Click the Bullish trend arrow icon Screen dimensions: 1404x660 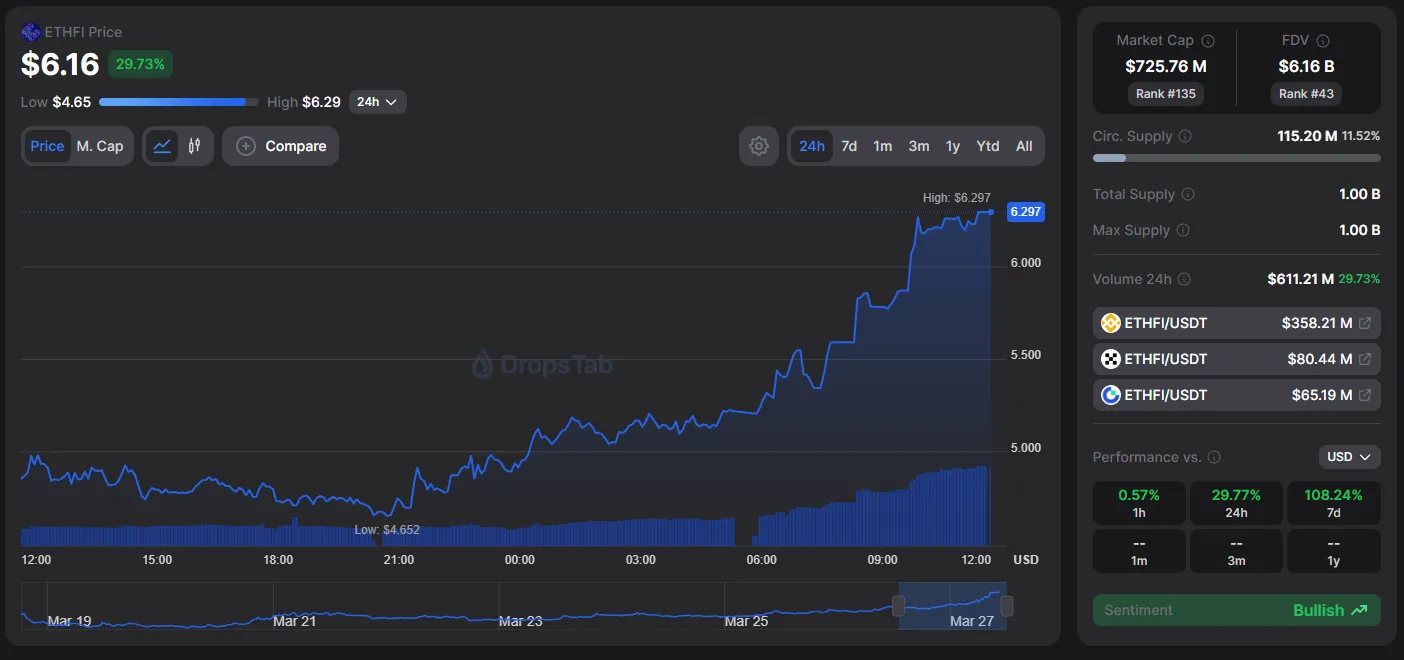pyautogui.click(x=1358, y=610)
